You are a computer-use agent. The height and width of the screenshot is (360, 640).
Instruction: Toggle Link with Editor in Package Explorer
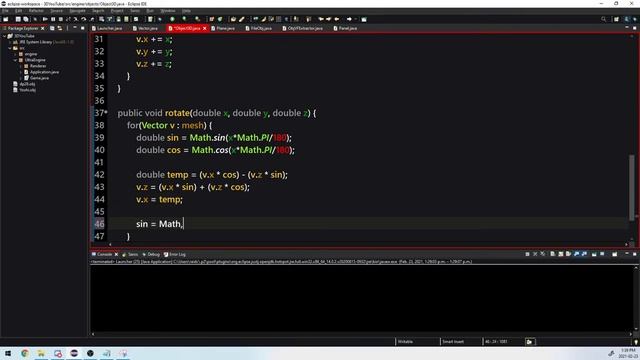tap(60, 28)
